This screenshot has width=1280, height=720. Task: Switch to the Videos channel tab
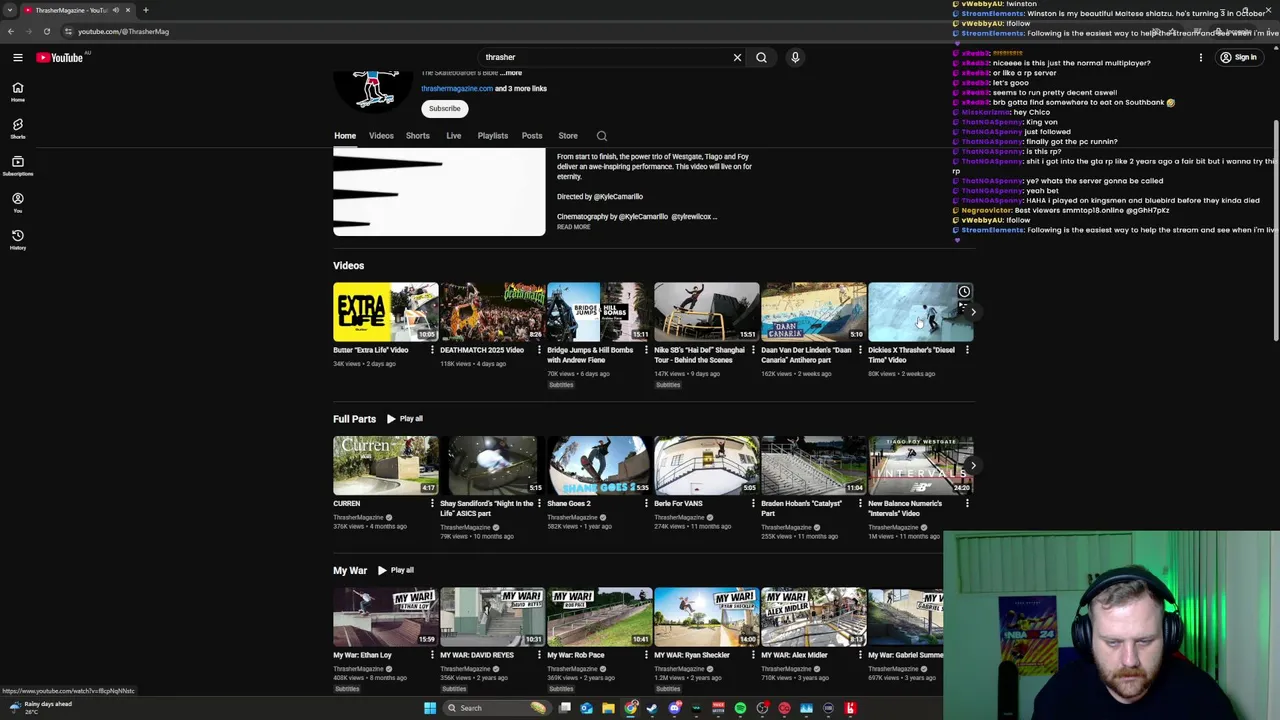[x=381, y=136]
